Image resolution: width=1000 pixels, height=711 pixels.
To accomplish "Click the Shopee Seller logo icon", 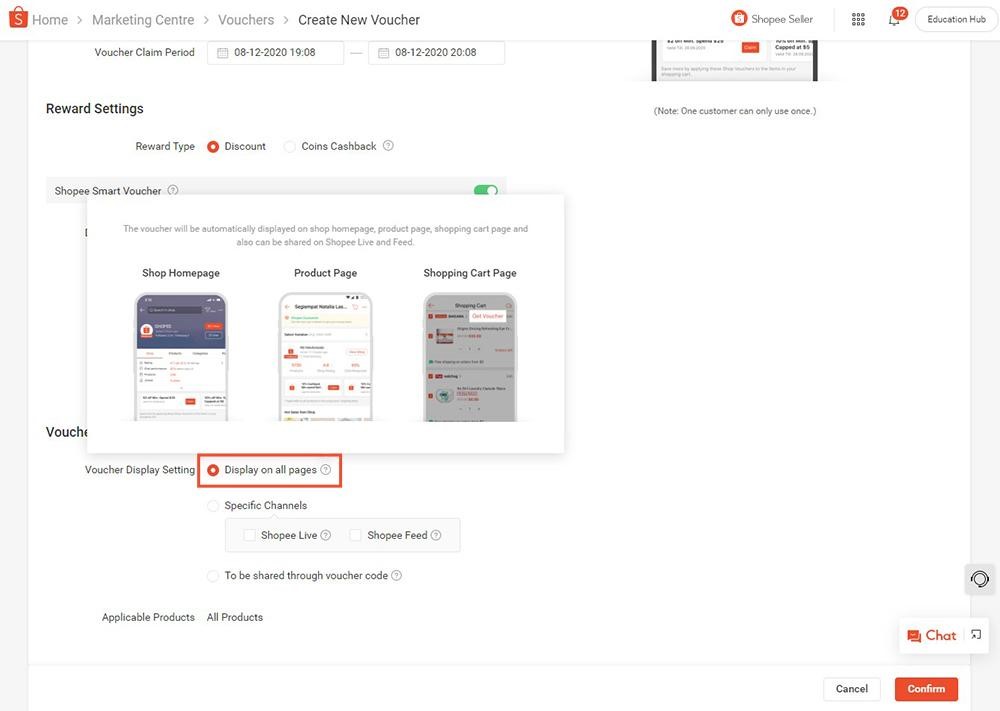I will coord(739,18).
